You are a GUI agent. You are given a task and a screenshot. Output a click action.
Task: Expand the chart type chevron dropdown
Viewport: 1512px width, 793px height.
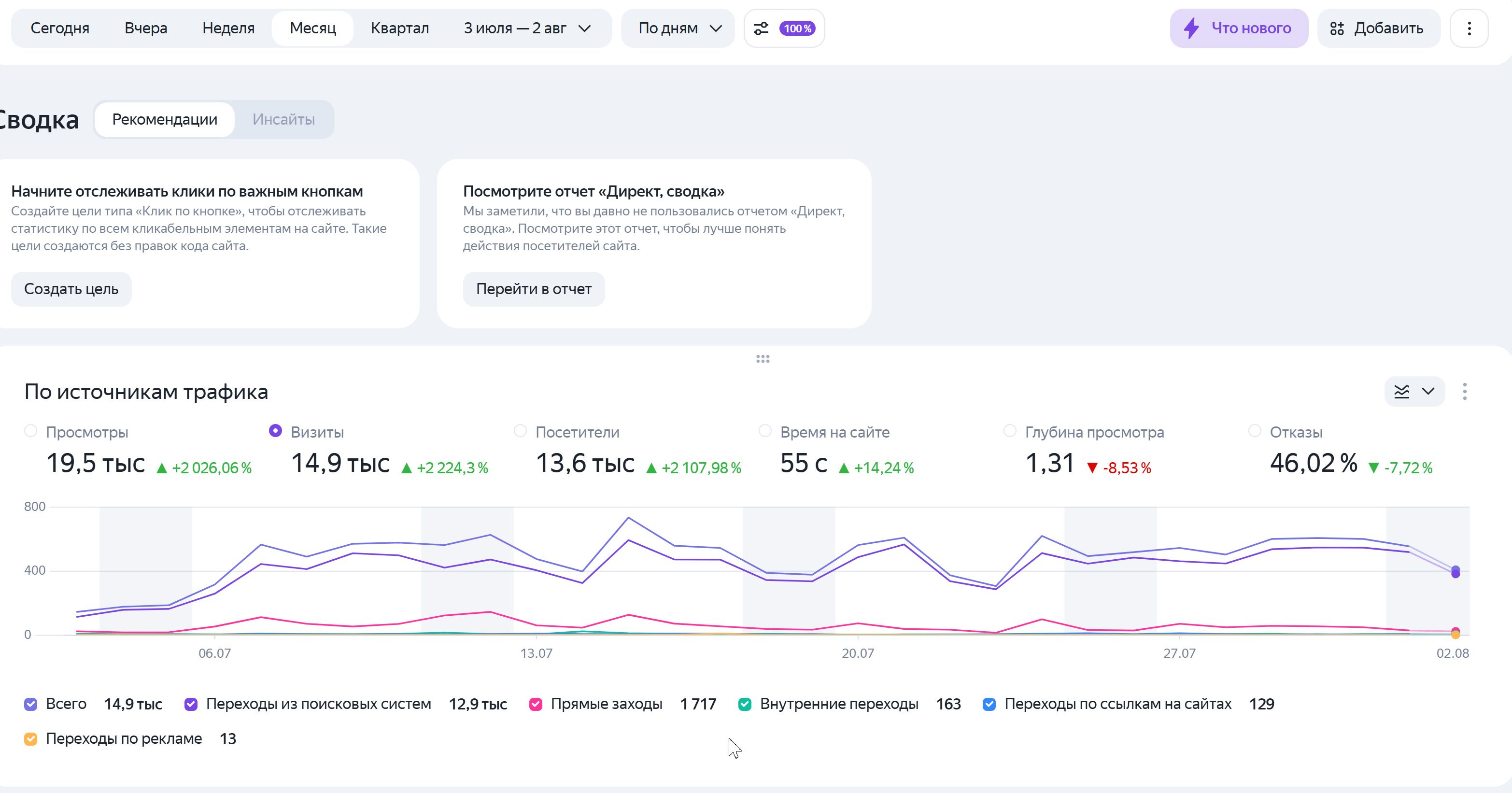(x=1428, y=392)
